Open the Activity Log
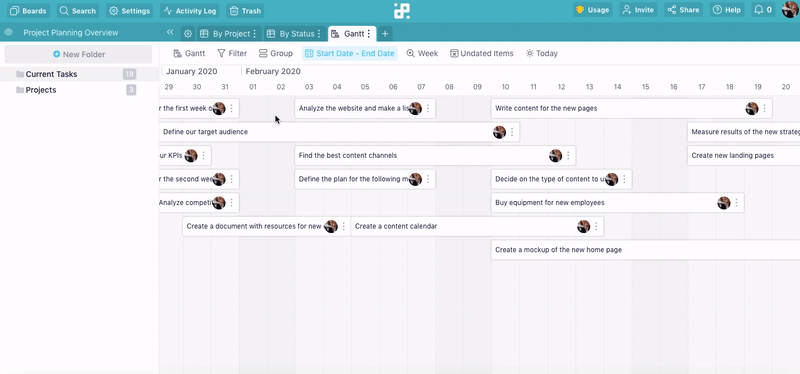The image size is (800, 374). [190, 10]
